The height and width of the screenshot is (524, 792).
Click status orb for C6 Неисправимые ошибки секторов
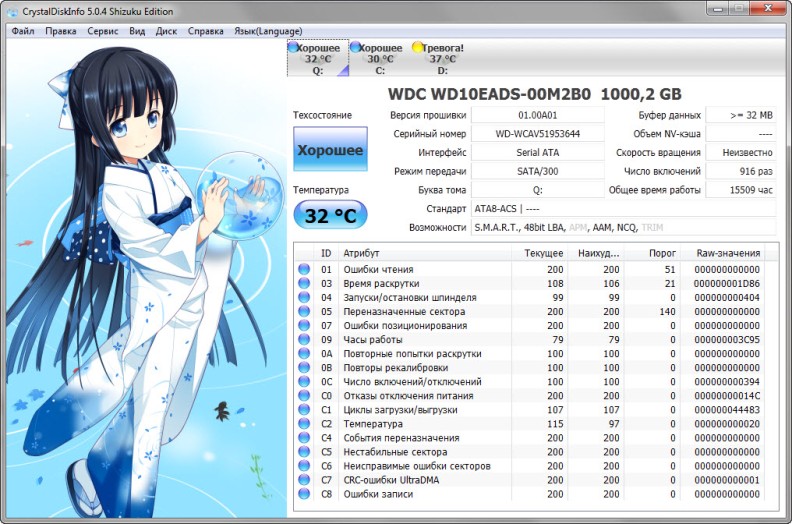click(x=304, y=466)
